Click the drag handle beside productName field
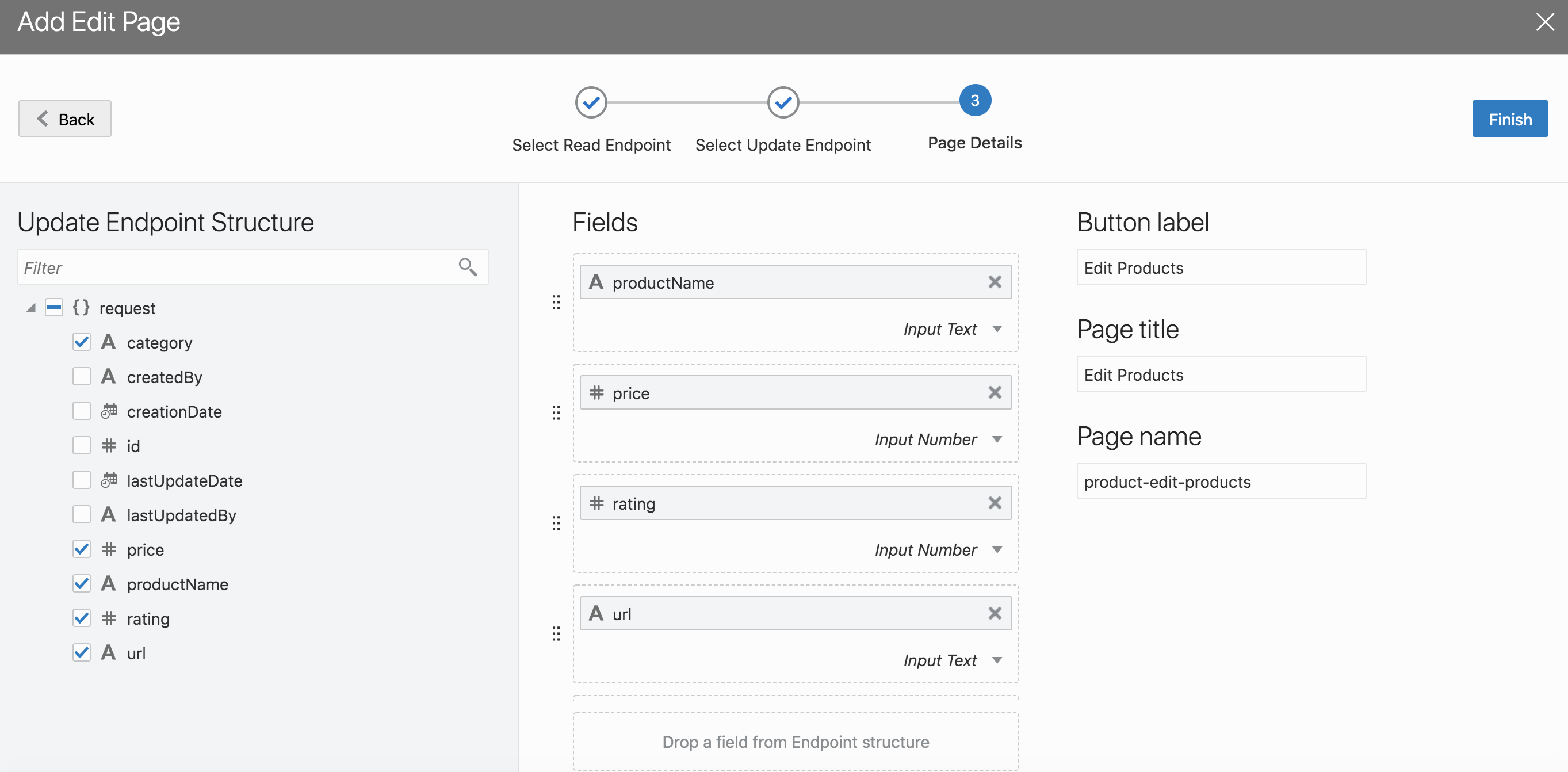The width and height of the screenshot is (1568, 772). tap(556, 303)
